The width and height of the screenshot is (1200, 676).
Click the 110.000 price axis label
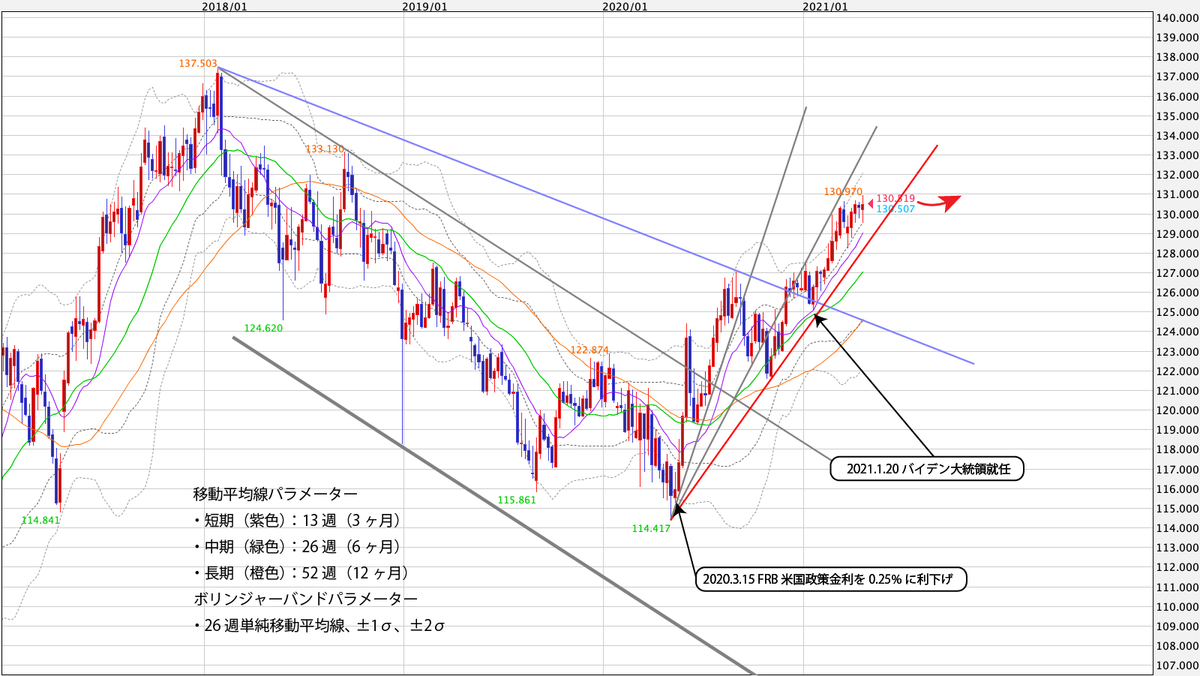pos(1178,607)
